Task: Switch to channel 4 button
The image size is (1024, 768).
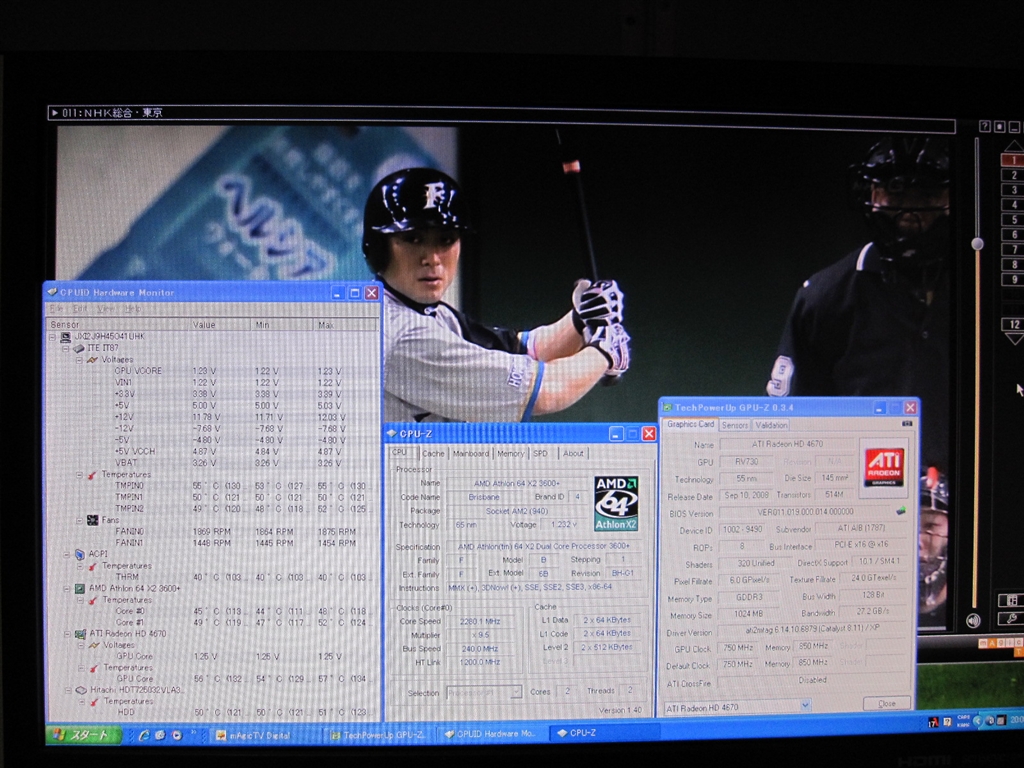Action: (x=1012, y=205)
